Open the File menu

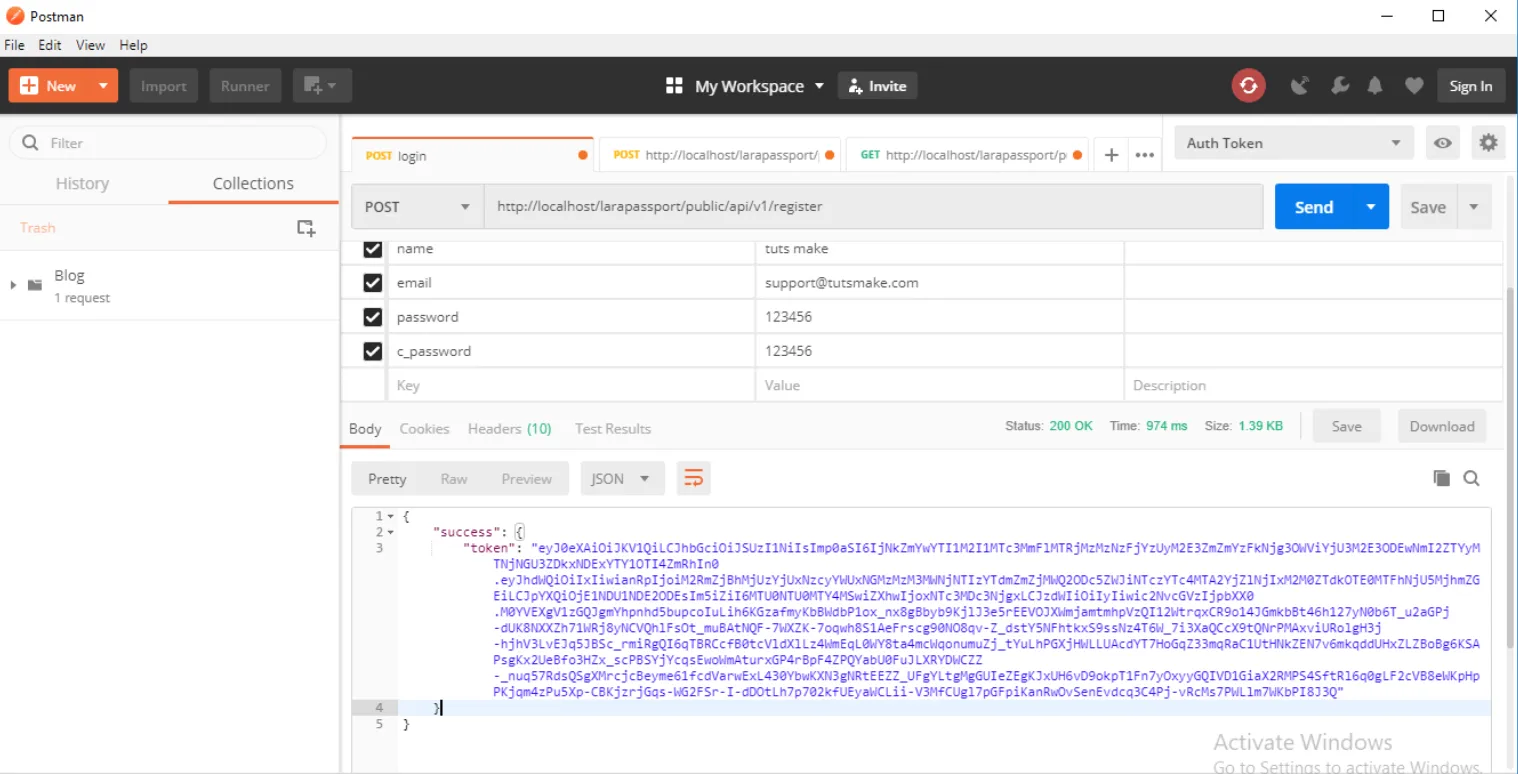14,45
